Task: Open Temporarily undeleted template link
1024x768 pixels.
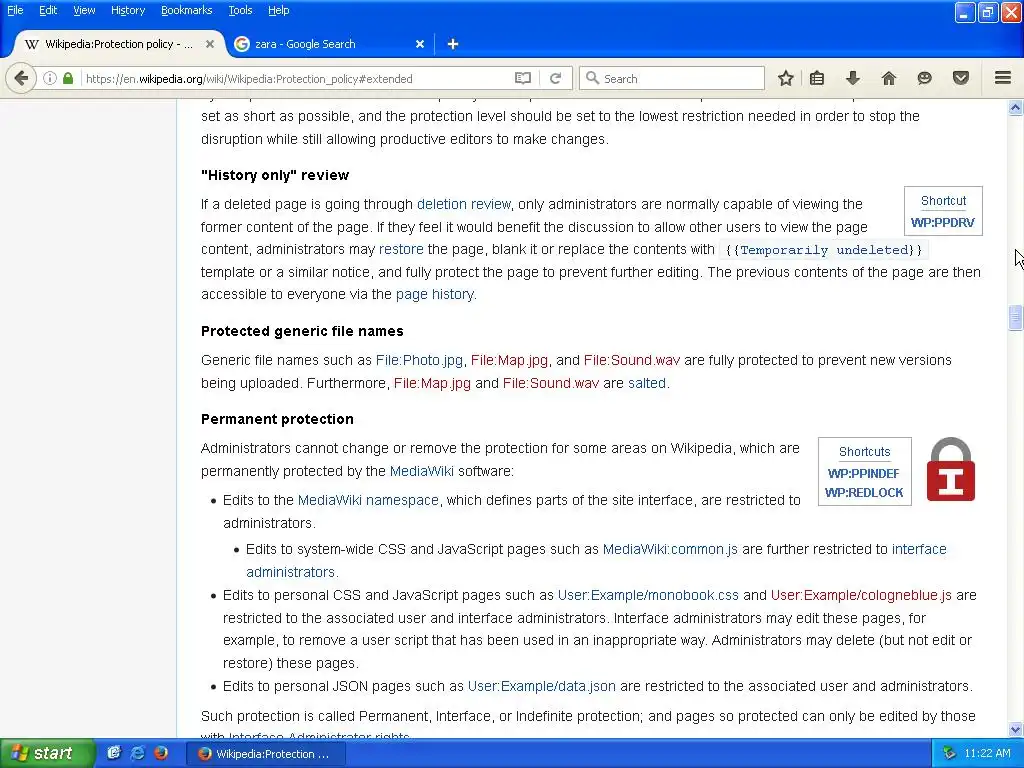Action: [x=824, y=250]
